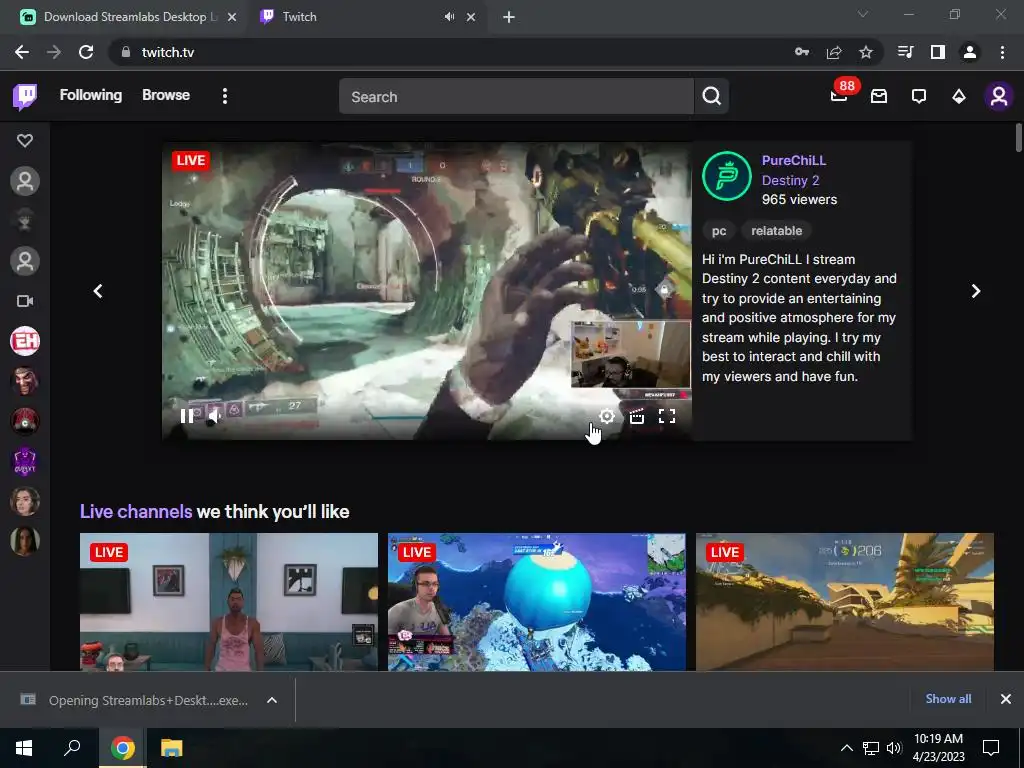Click the heart Followed Channels icon
Viewport: 1024px width, 768px height.
(25, 140)
